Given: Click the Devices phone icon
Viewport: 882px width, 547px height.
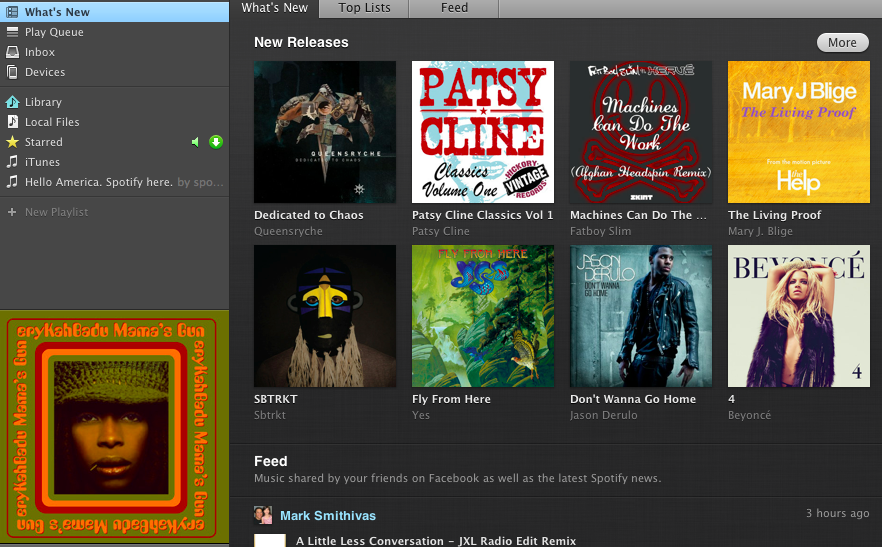Looking at the screenshot, I should (12, 72).
